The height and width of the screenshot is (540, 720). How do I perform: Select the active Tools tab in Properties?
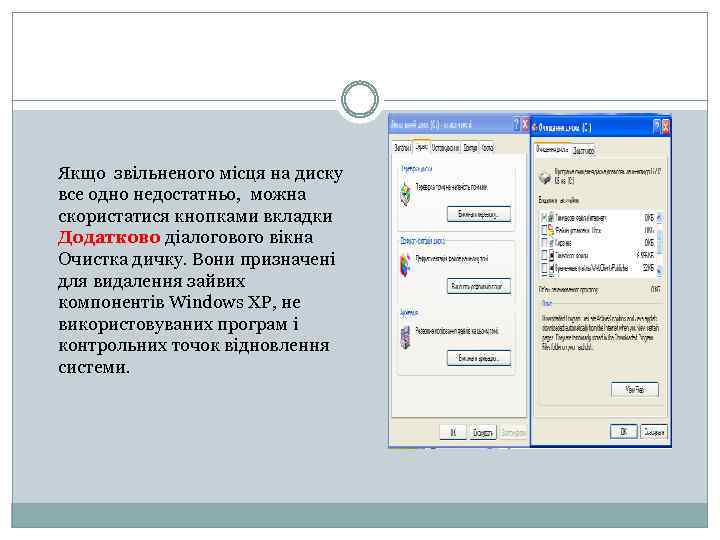421,147
